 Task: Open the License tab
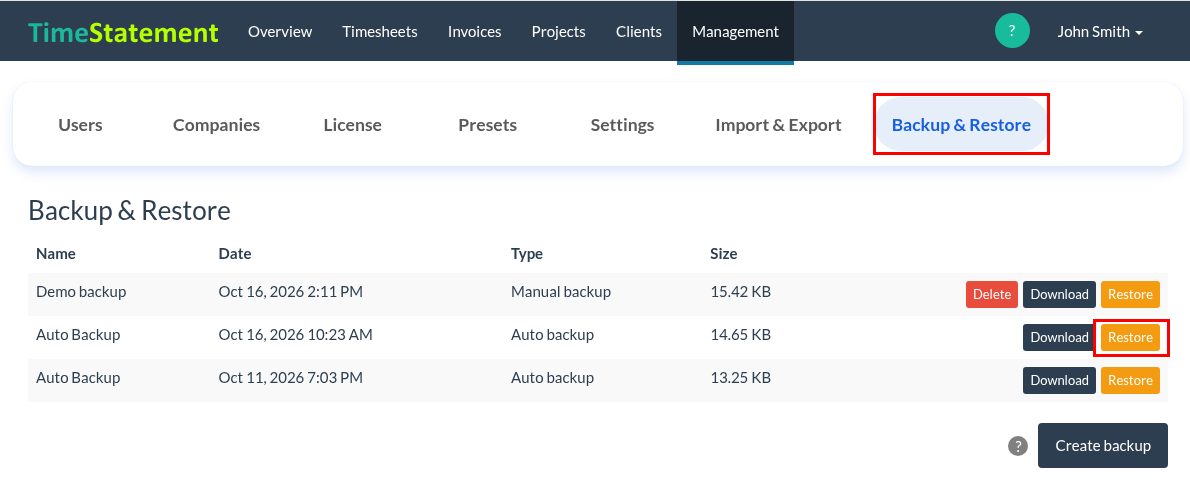click(x=352, y=125)
